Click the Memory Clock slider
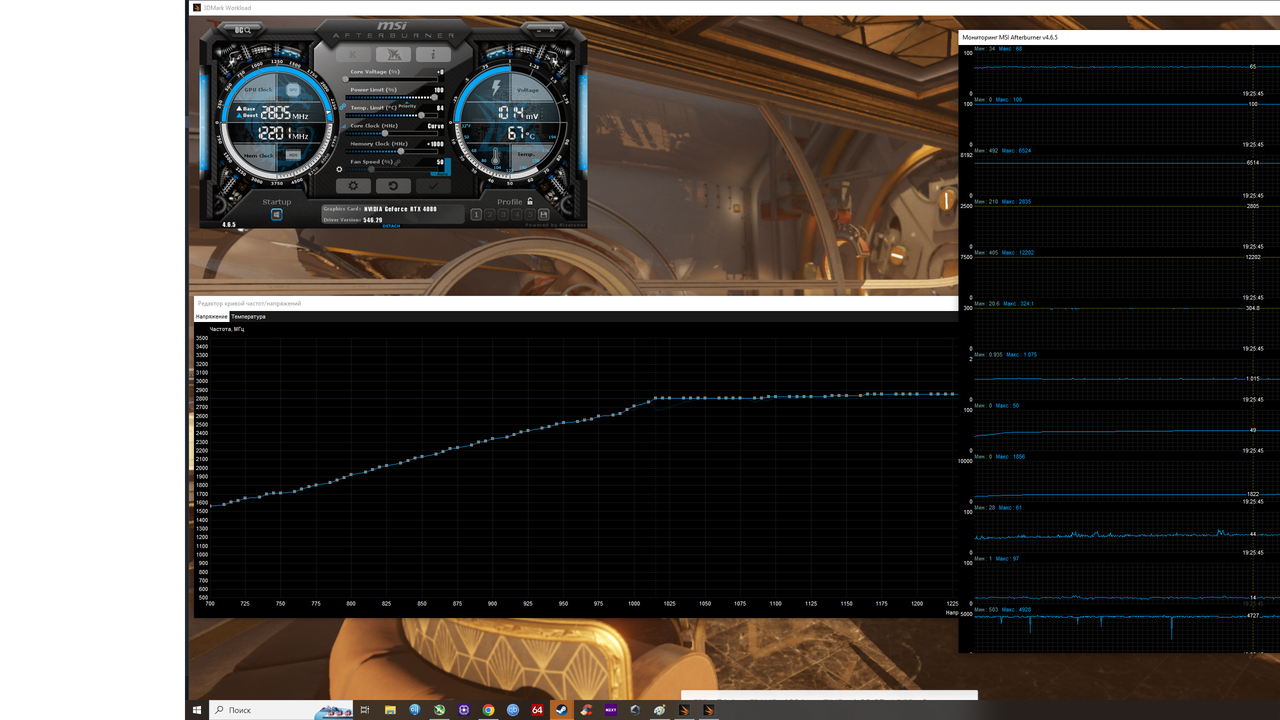1280x720 pixels. tap(392, 151)
